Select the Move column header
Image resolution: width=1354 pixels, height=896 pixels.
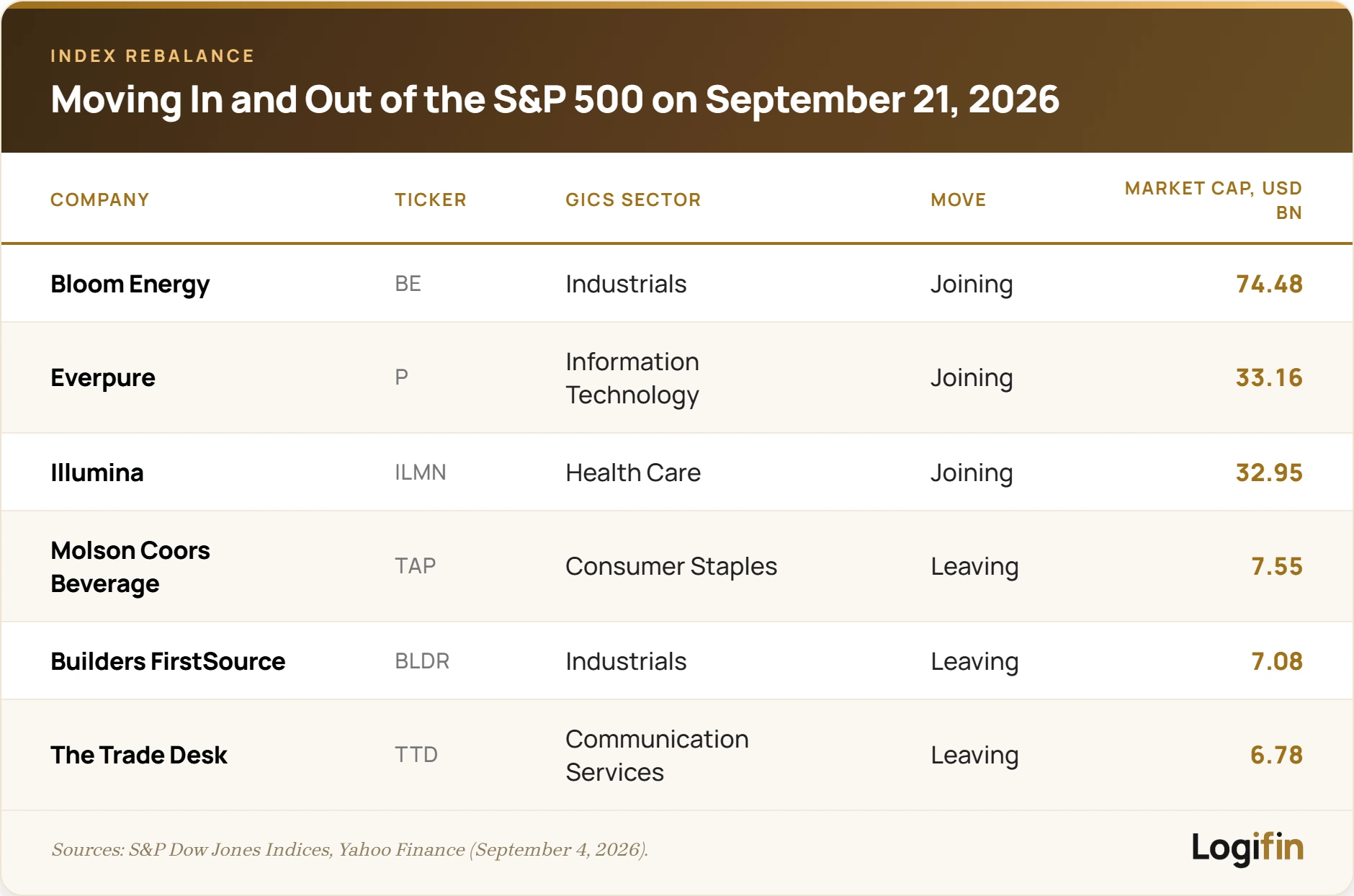[959, 200]
